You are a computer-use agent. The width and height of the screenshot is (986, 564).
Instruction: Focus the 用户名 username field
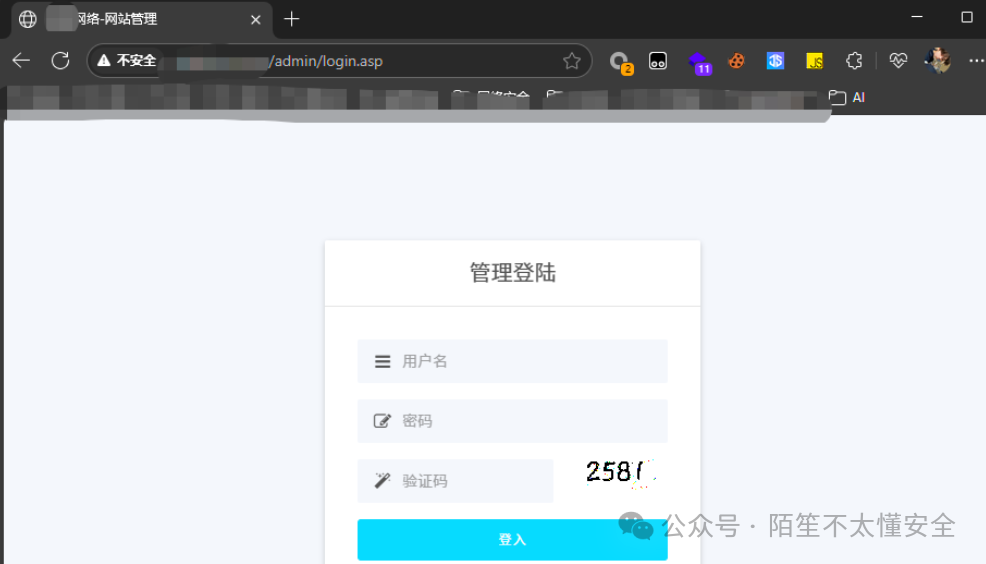point(512,361)
